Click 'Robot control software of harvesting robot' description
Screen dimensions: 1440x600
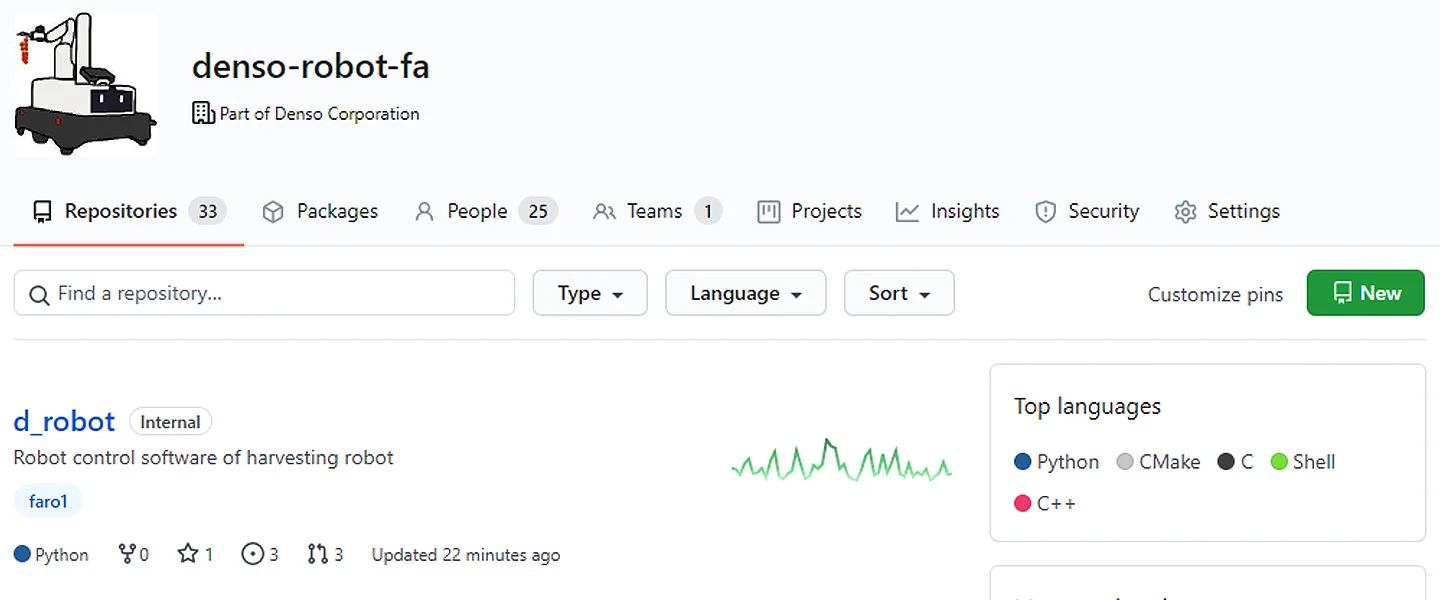[204, 458]
